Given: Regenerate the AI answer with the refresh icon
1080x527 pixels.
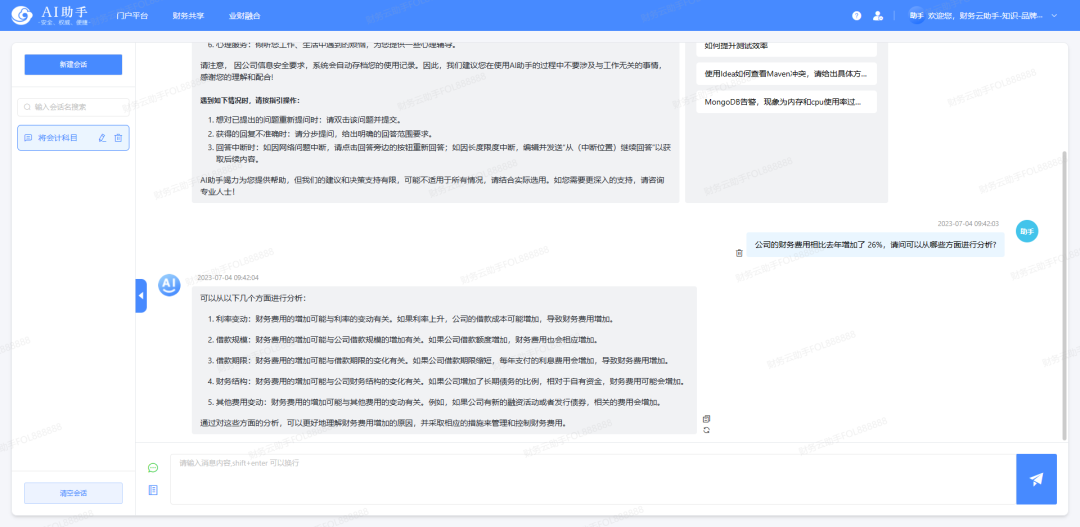Looking at the screenshot, I should click(x=706, y=430).
